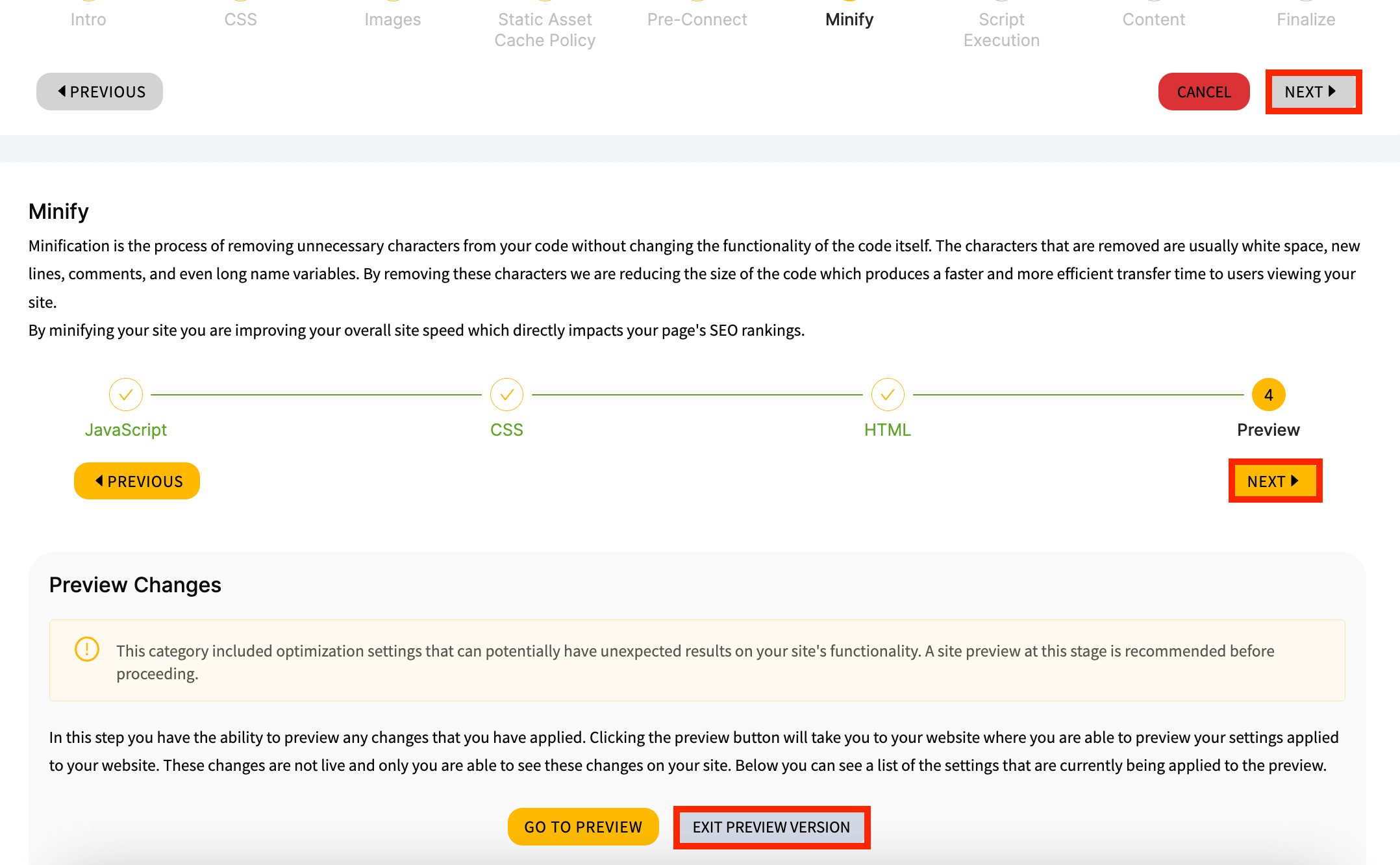Click the red CANCEL button
This screenshot has width=1400, height=865.
click(x=1204, y=92)
